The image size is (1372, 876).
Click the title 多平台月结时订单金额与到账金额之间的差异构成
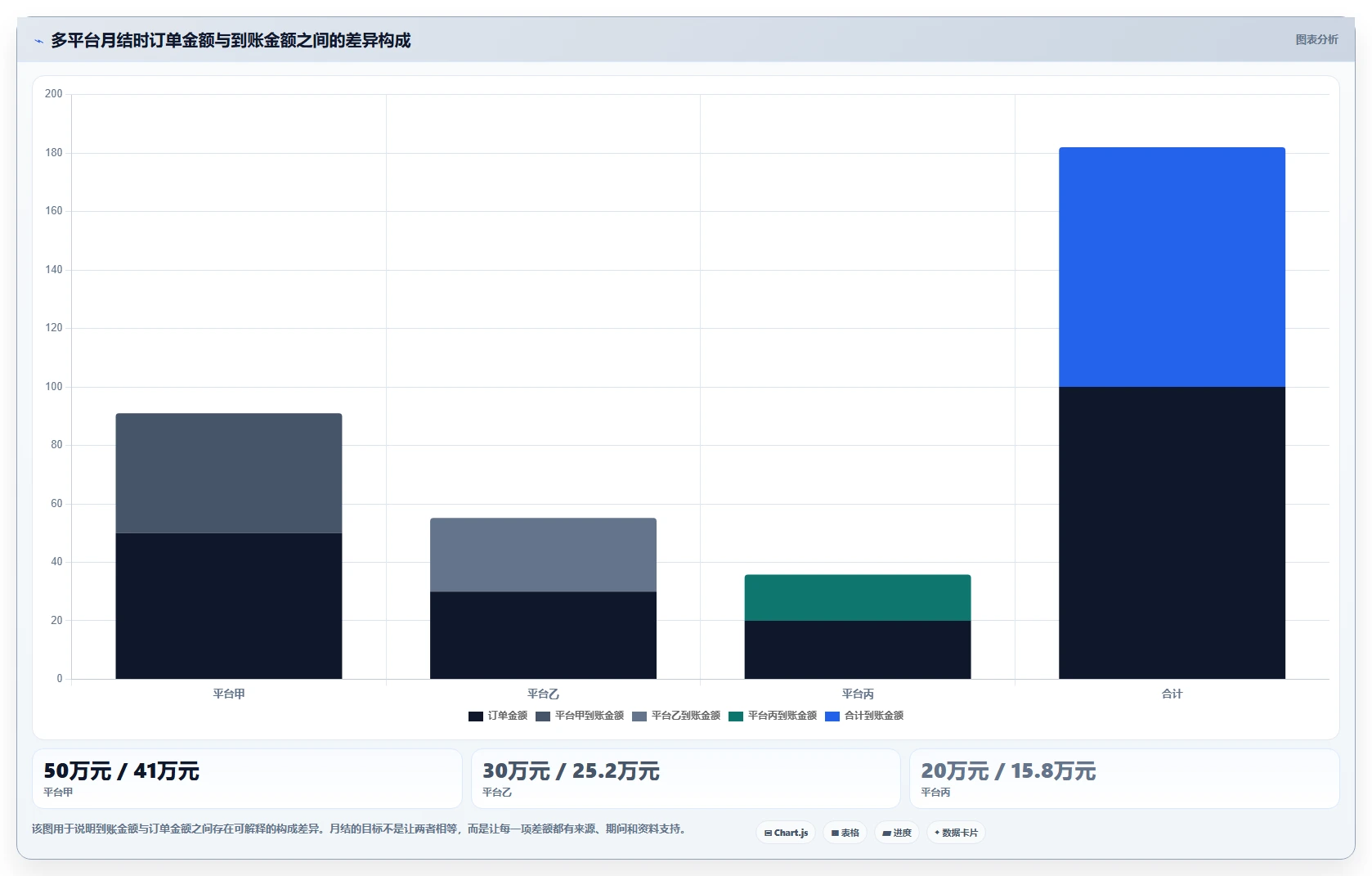231,40
